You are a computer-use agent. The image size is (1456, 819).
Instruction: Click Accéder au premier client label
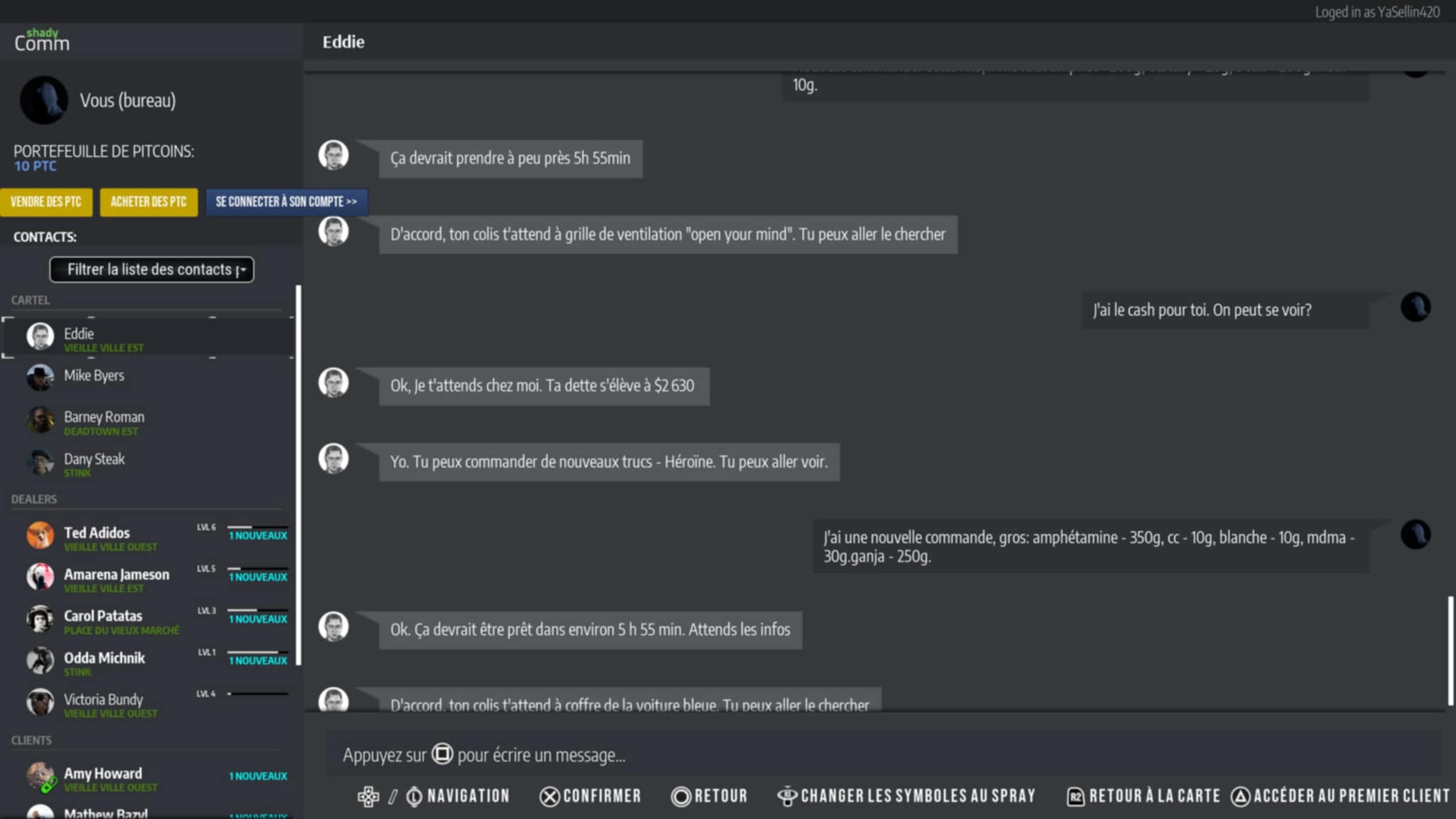point(1351,796)
